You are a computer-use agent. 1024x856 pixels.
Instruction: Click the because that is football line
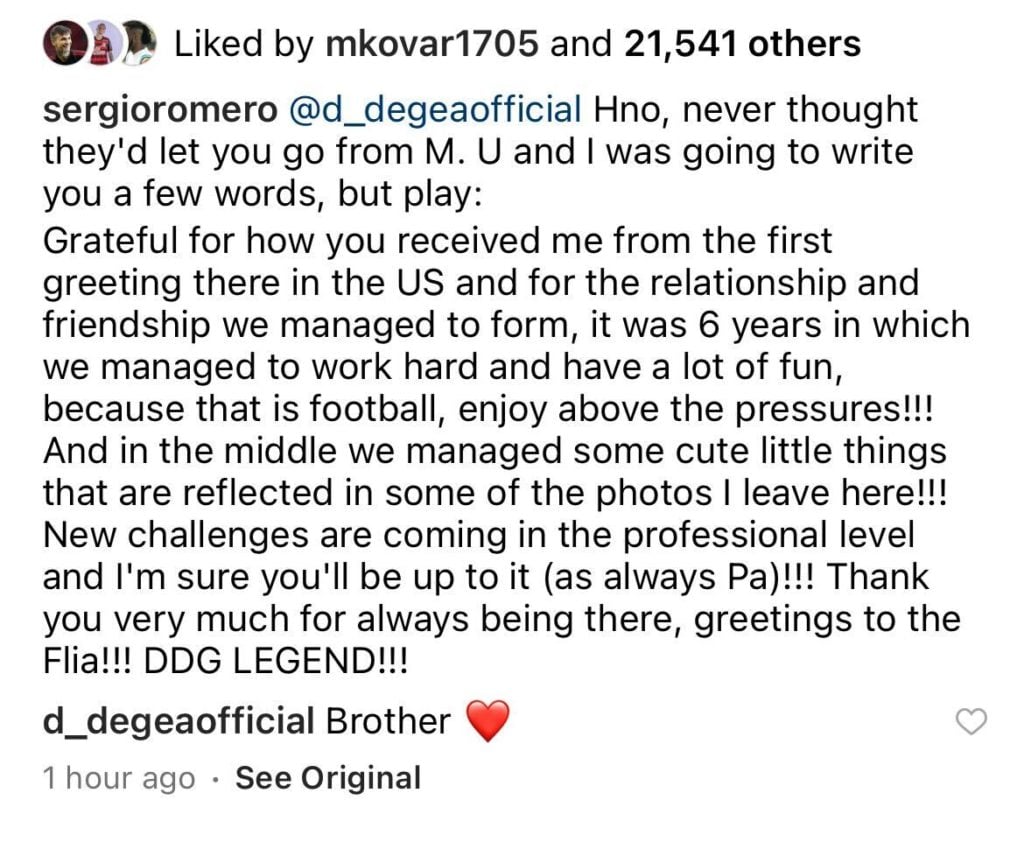click(x=488, y=409)
